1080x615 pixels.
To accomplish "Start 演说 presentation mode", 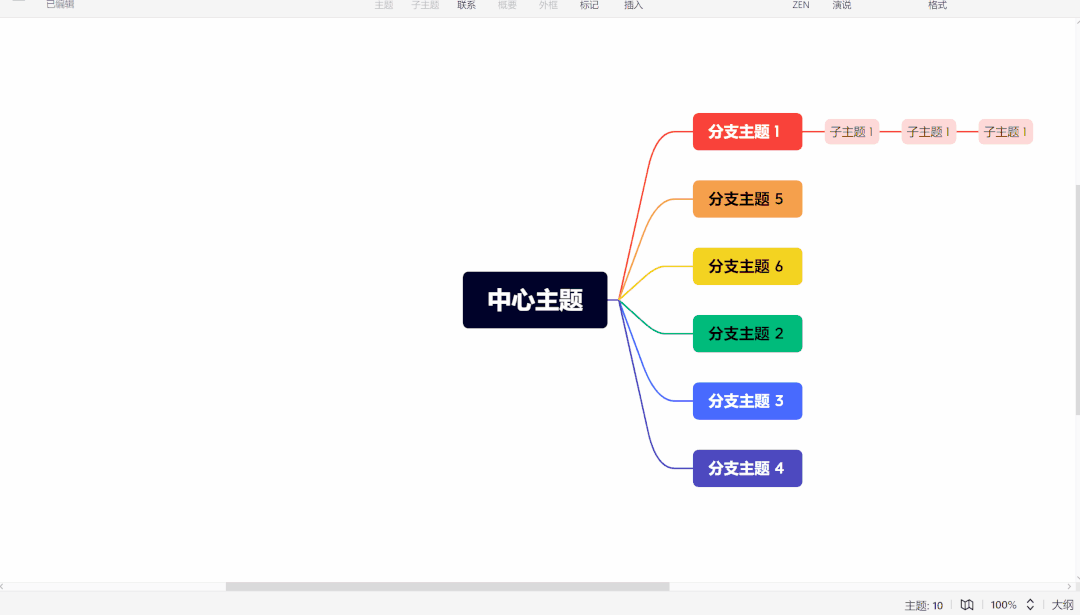I will [x=842, y=6].
